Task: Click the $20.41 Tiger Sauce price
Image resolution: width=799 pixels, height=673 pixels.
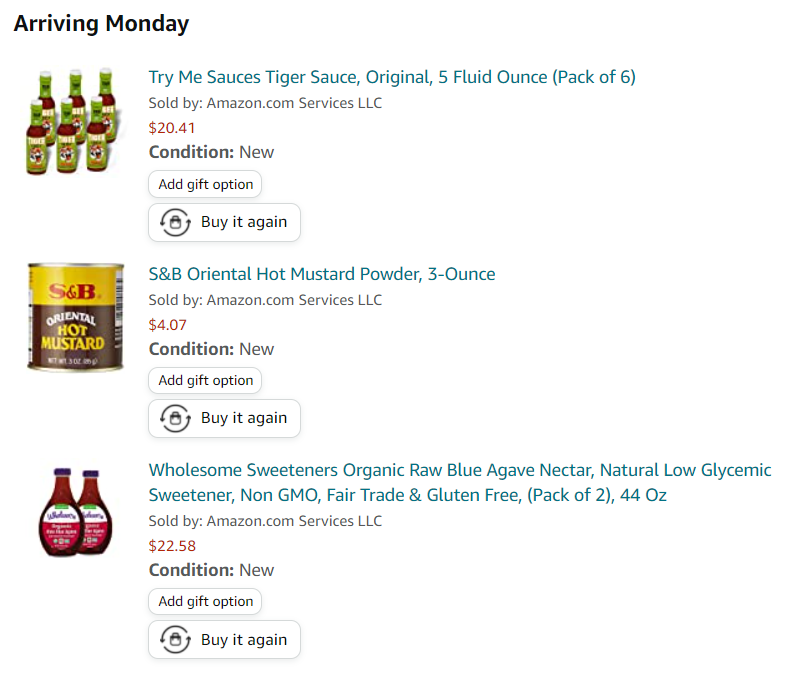Action: pyautogui.click(x=172, y=127)
